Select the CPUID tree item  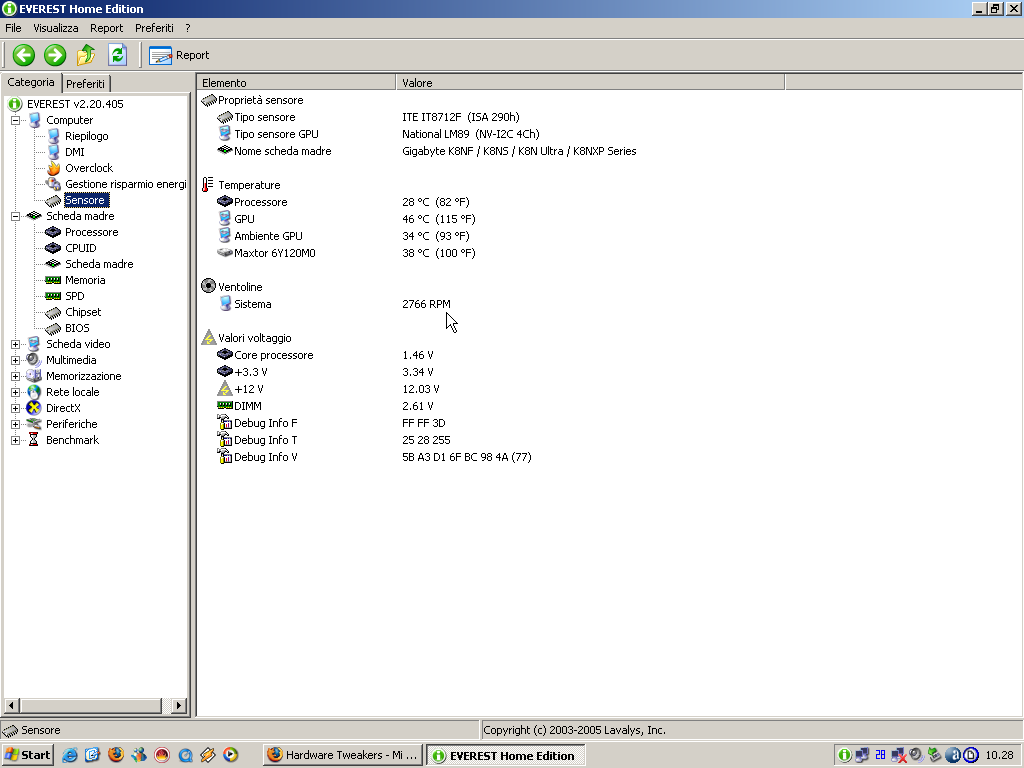point(80,248)
